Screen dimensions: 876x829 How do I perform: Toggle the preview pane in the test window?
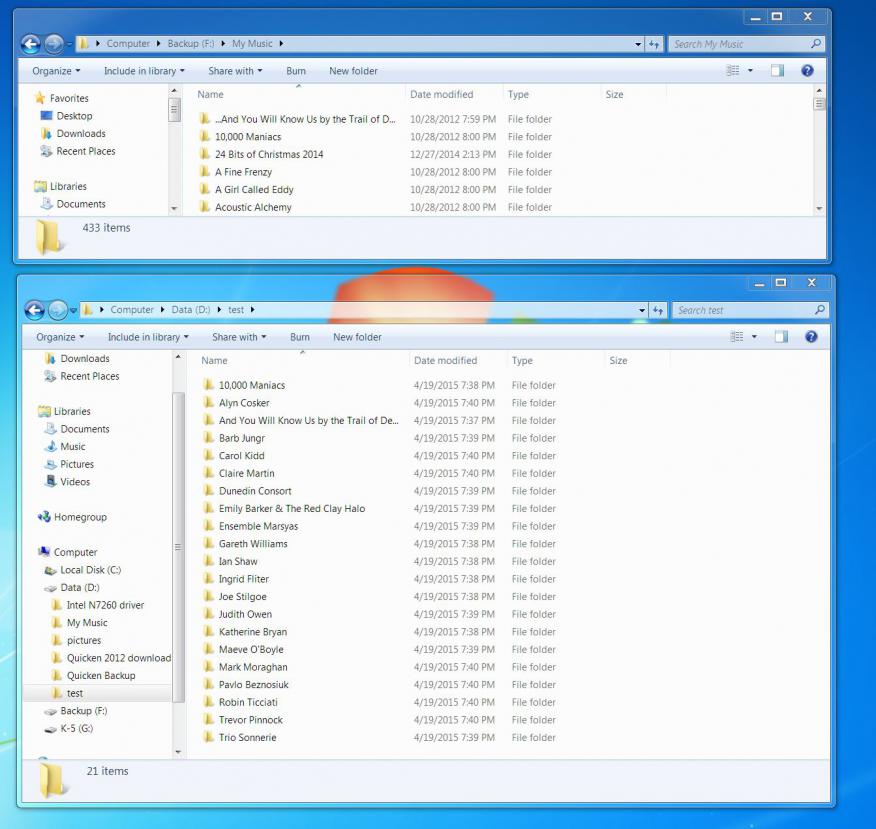point(782,337)
